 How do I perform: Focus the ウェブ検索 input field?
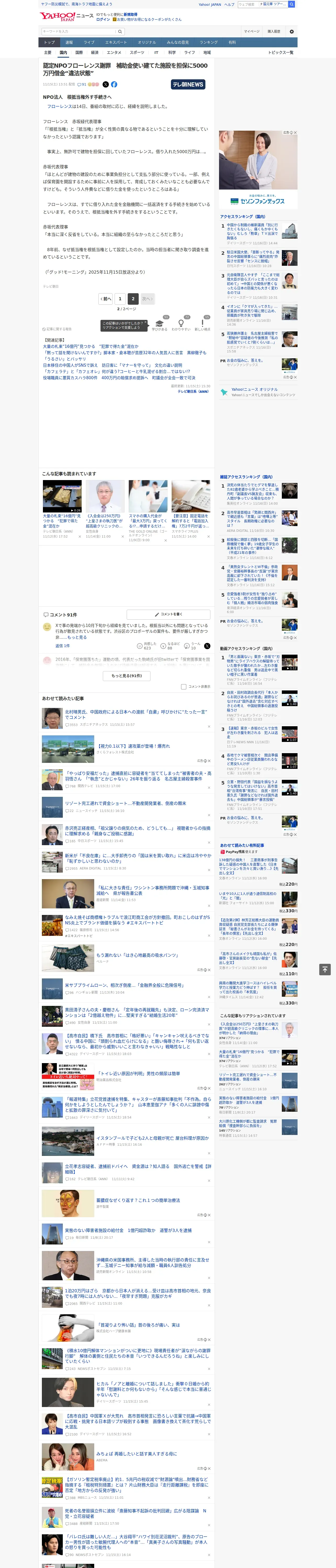pyautogui.click(x=248, y=4)
